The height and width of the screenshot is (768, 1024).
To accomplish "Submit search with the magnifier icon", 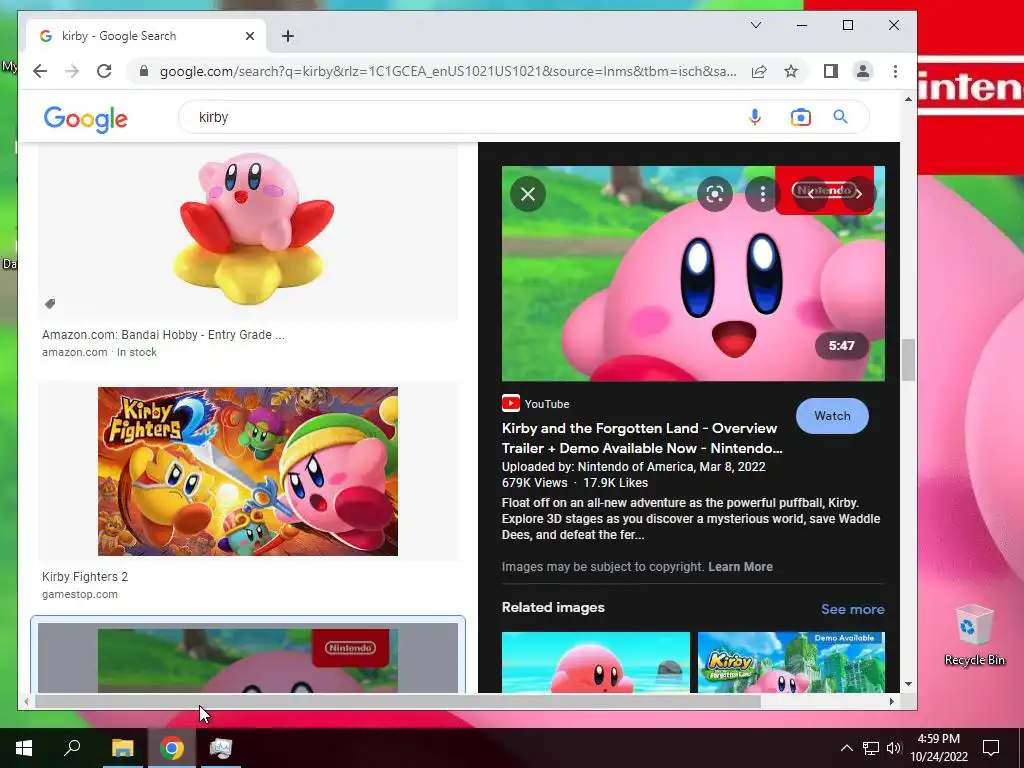I will click(840, 118).
